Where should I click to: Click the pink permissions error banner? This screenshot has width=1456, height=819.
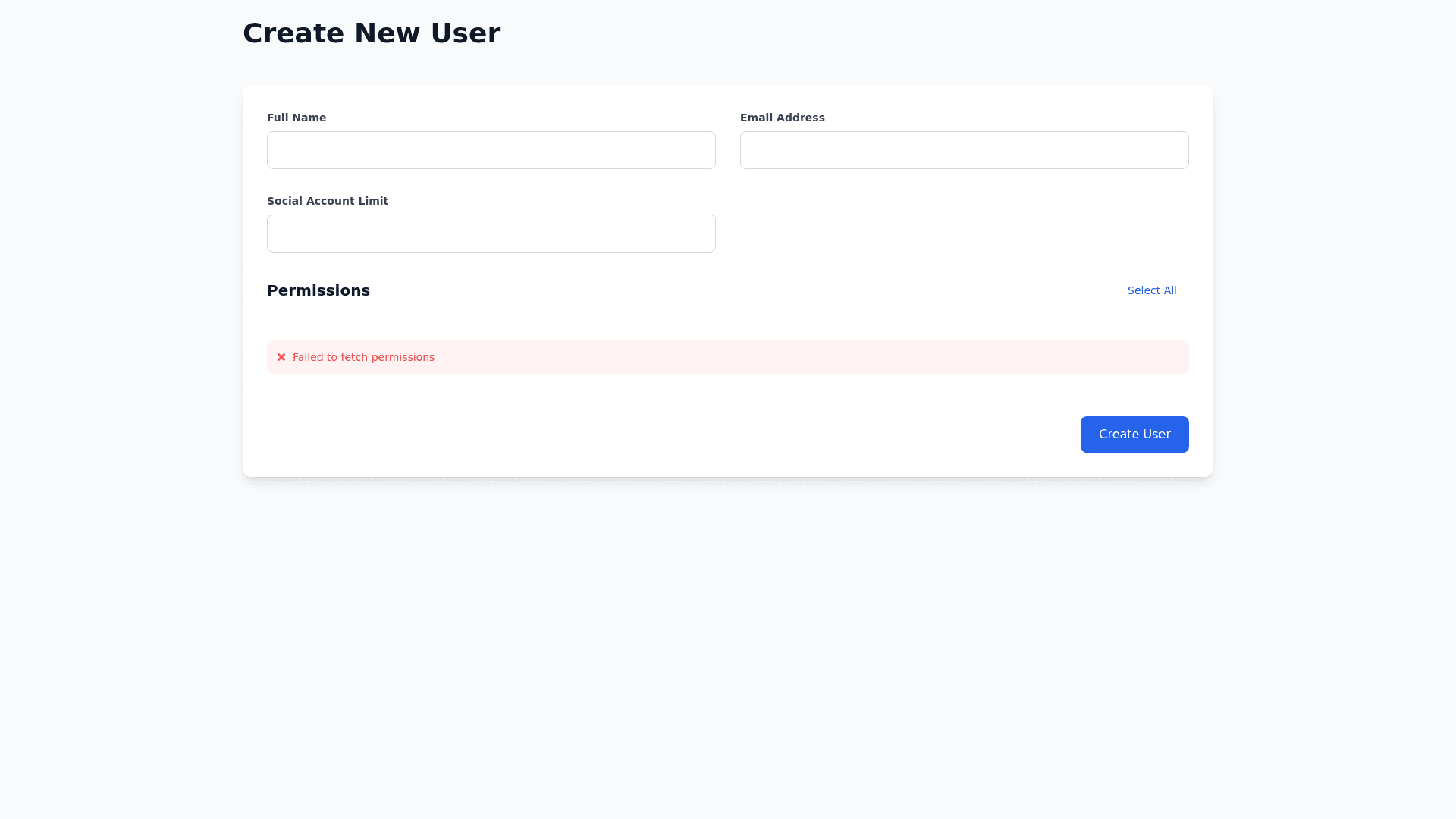pyautogui.click(x=727, y=357)
